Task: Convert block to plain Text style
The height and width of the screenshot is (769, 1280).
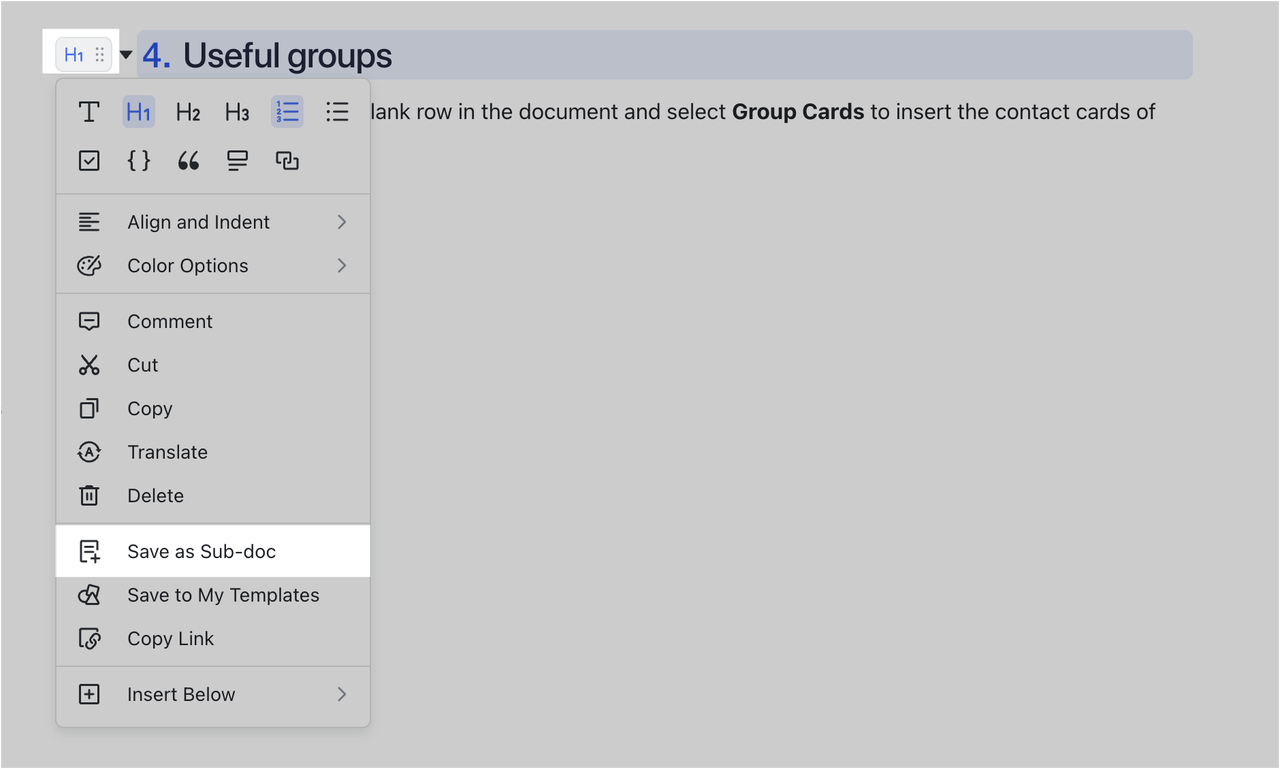Action: click(88, 112)
